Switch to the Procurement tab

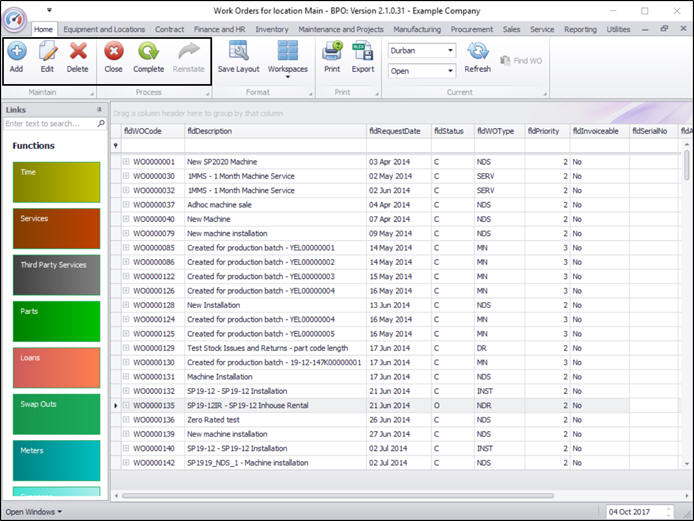click(472, 29)
